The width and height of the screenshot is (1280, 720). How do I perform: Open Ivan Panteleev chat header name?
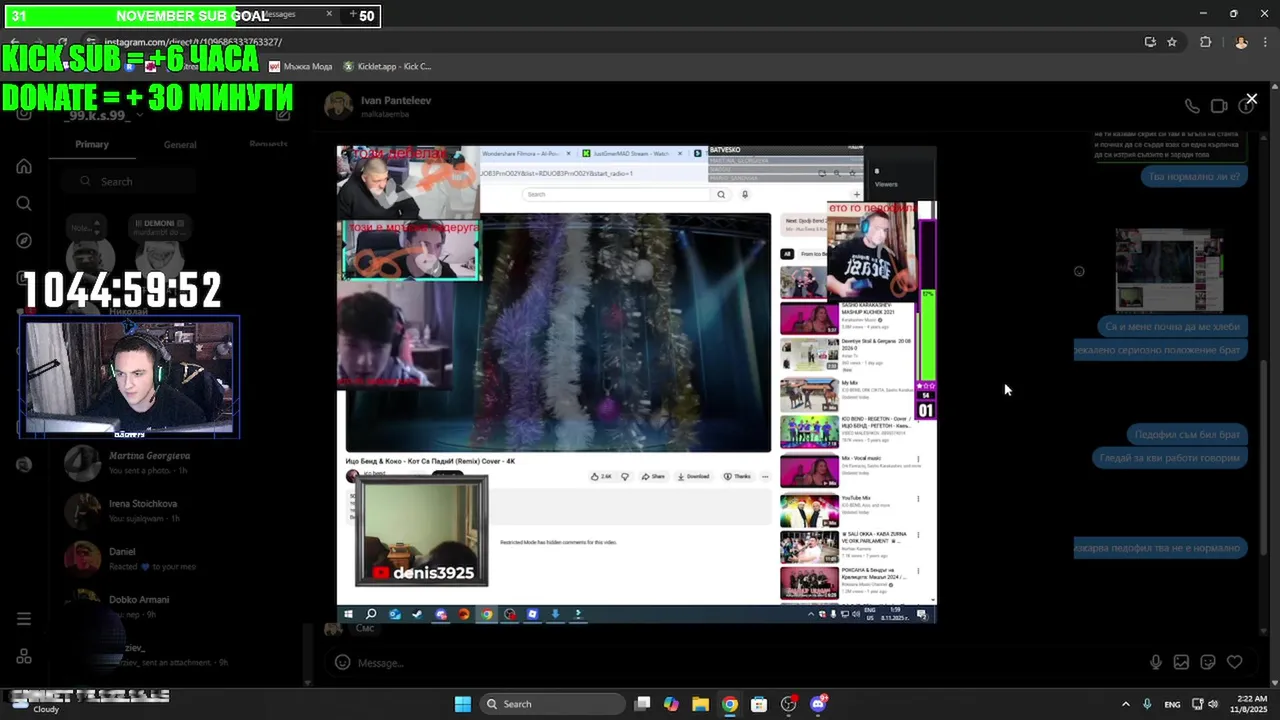tap(396, 100)
